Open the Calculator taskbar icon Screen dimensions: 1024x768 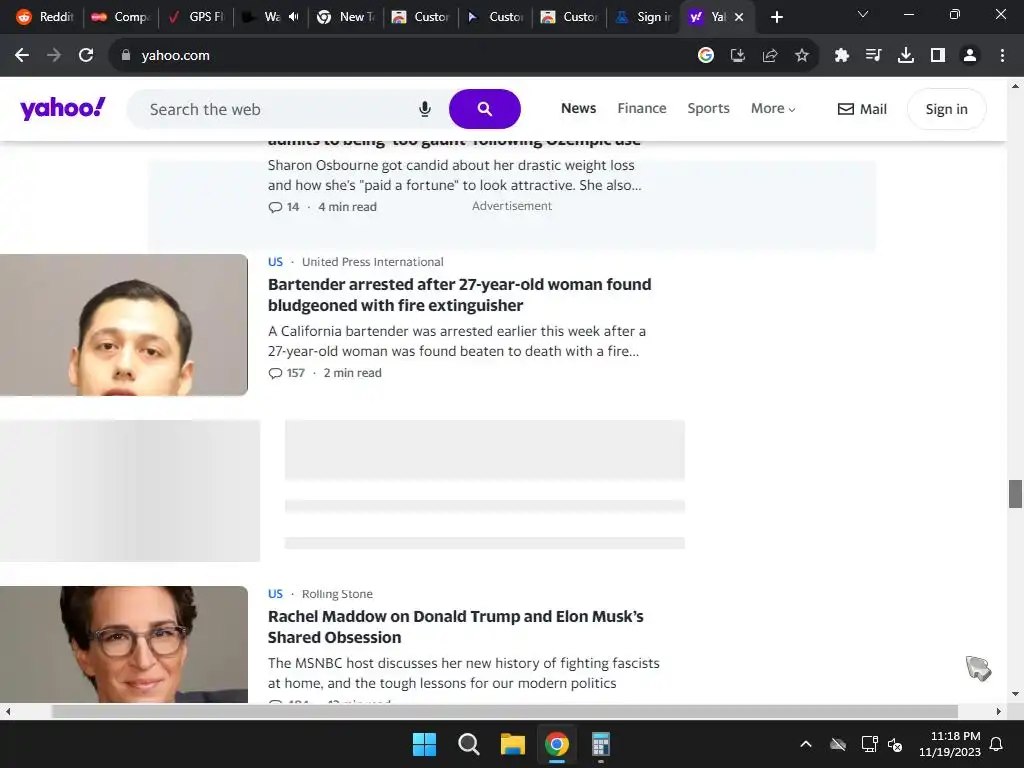point(600,744)
